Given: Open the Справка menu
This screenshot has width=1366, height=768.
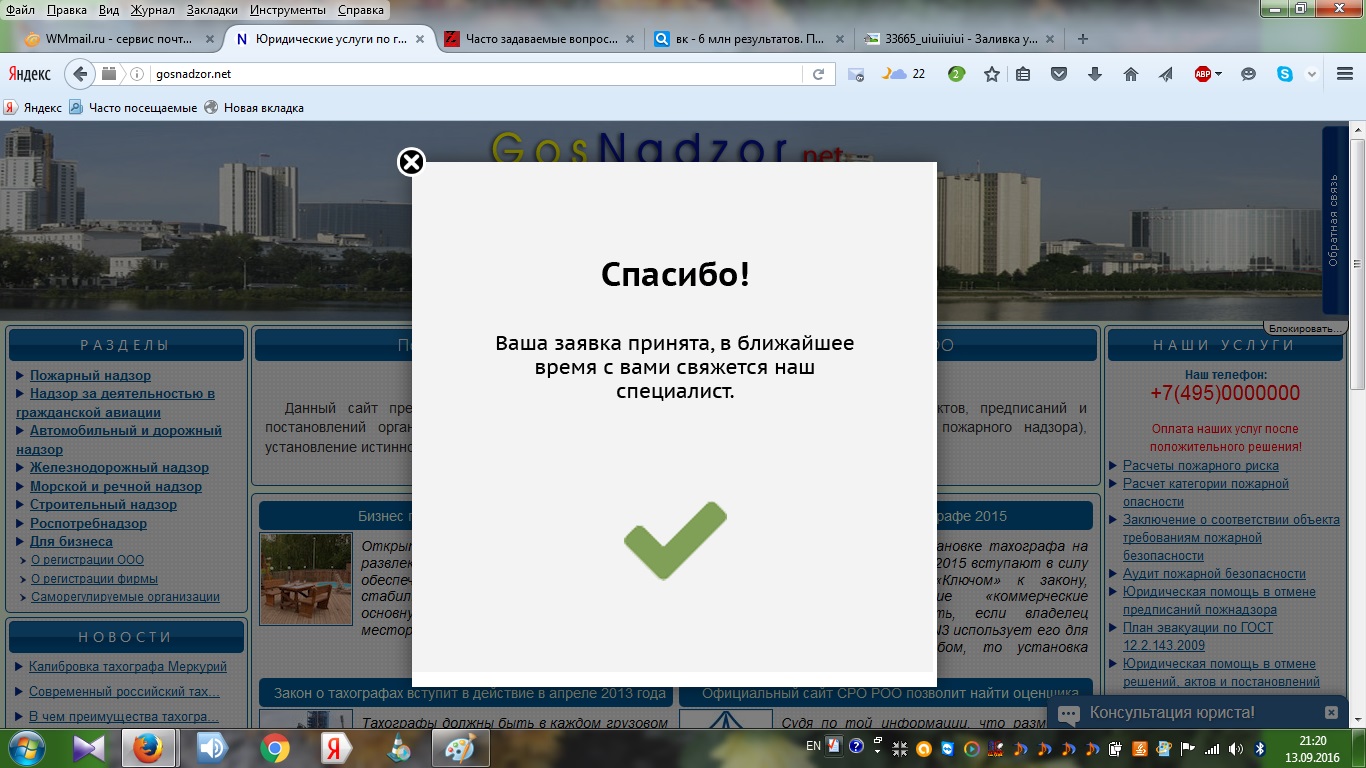Looking at the screenshot, I should pyautogui.click(x=360, y=10).
